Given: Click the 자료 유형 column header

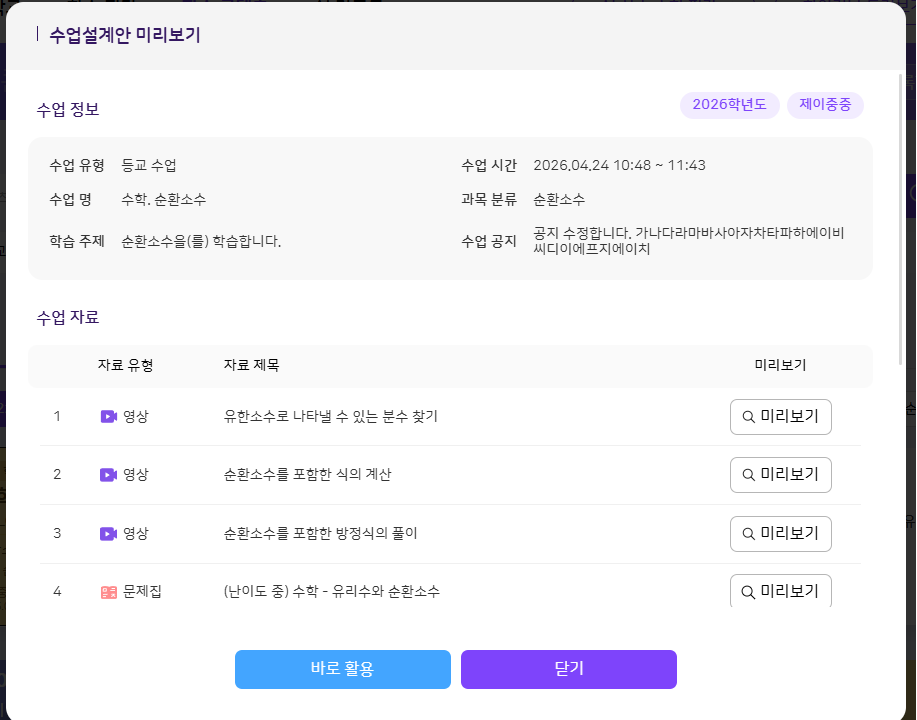Looking at the screenshot, I should (x=125, y=366).
